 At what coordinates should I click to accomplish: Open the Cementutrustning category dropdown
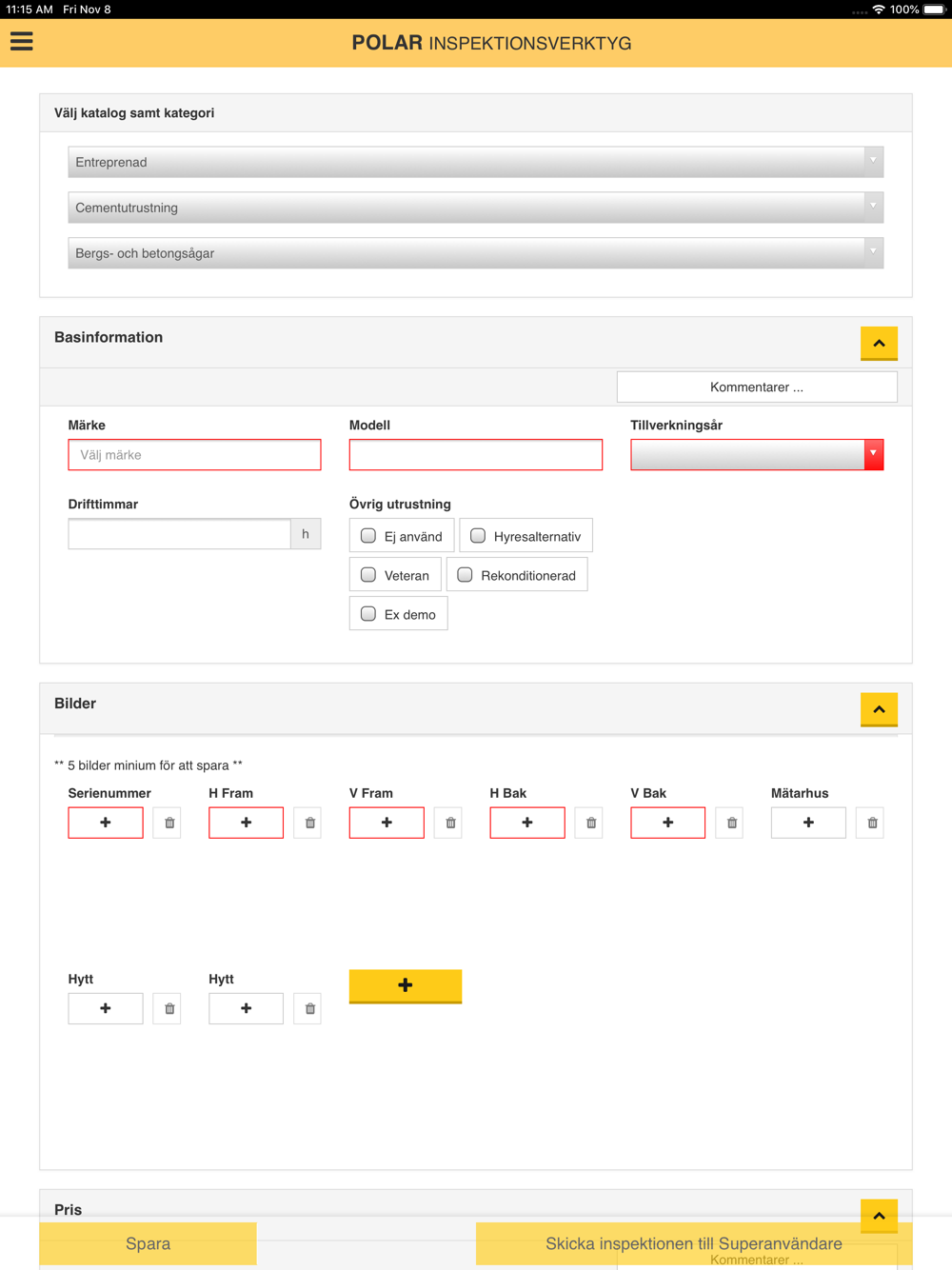point(476,208)
